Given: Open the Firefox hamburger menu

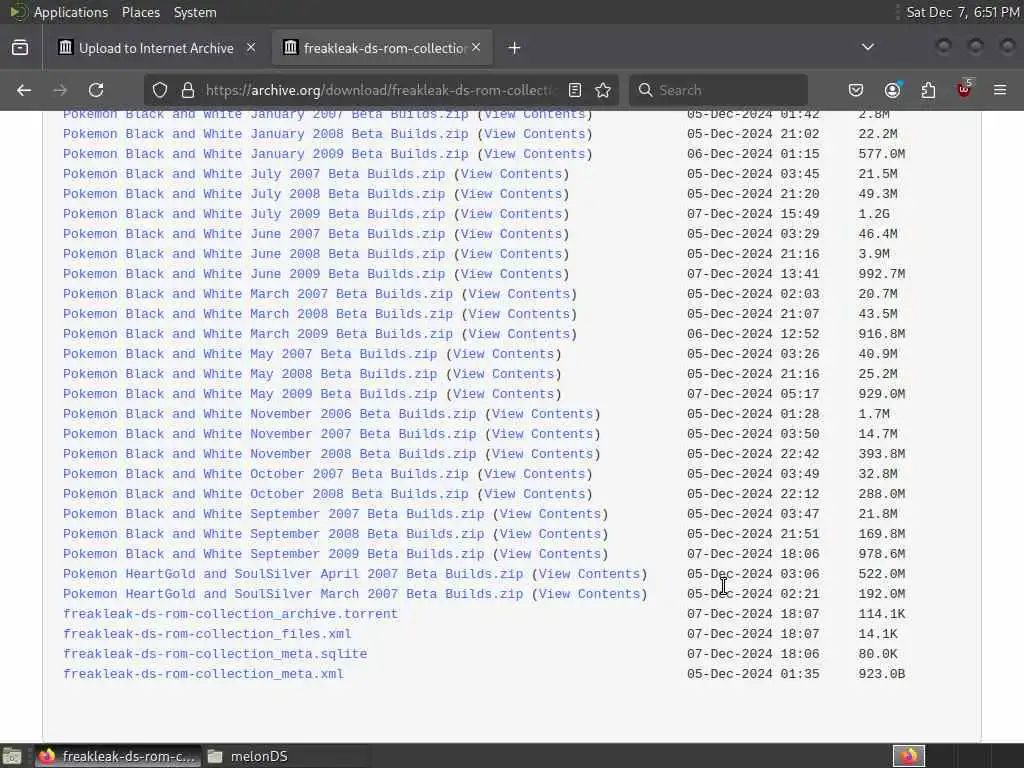Looking at the screenshot, I should pos(1000,90).
